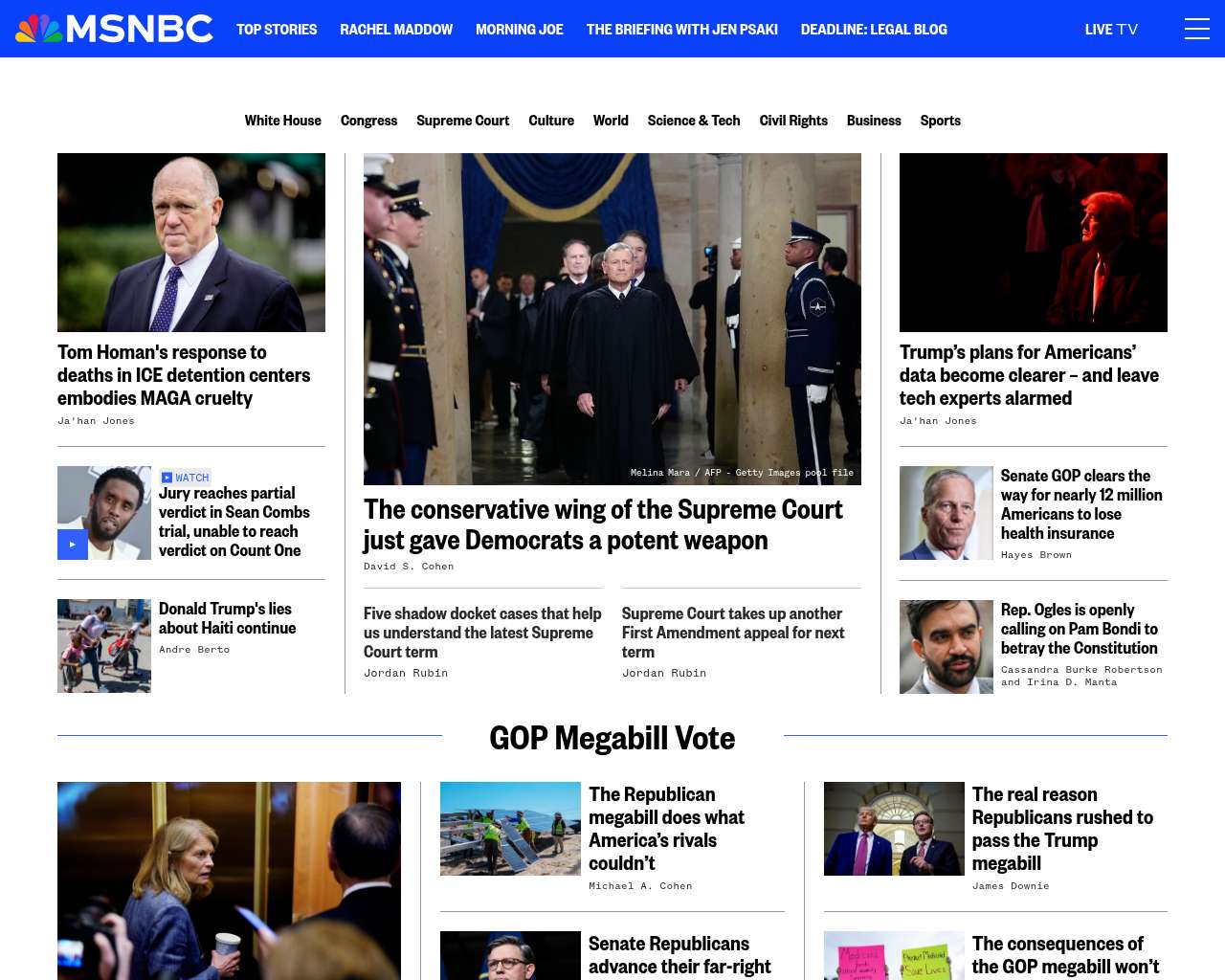Screen dimensions: 1225x980
Task: Open Deadline: Legal Blog tab
Action: (874, 29)
